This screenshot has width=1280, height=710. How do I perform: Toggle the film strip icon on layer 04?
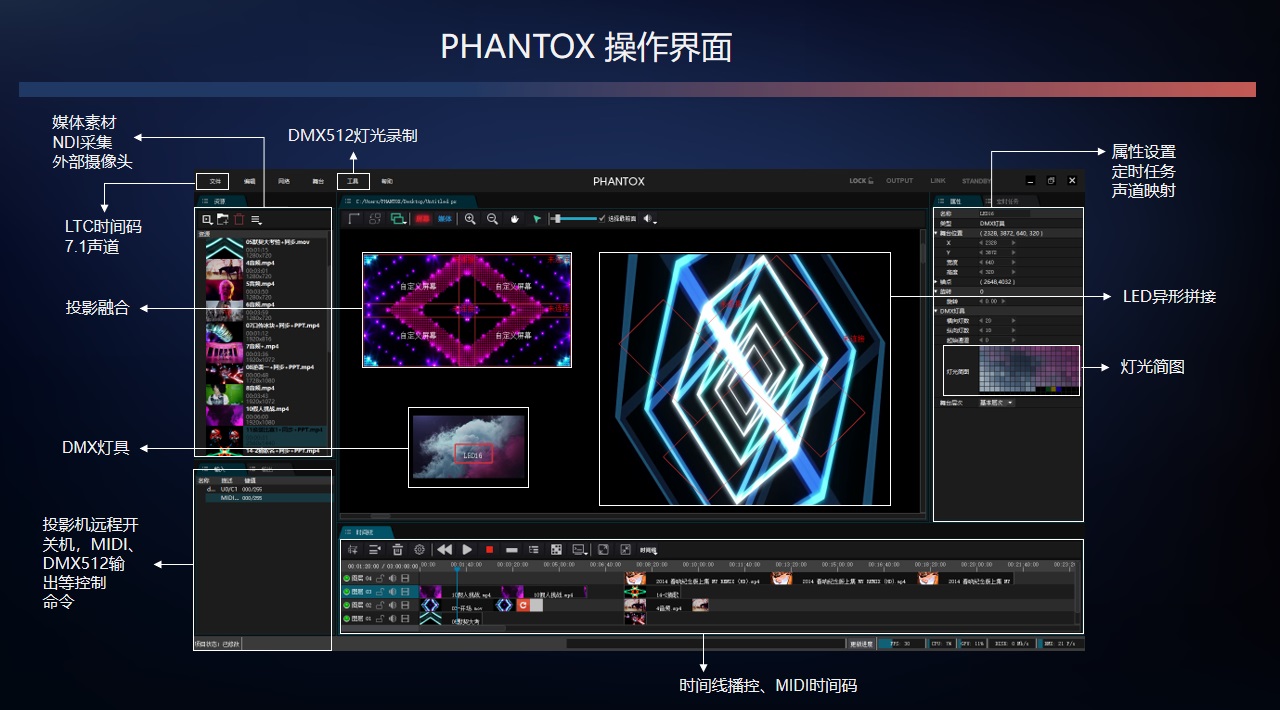[405, 578]
